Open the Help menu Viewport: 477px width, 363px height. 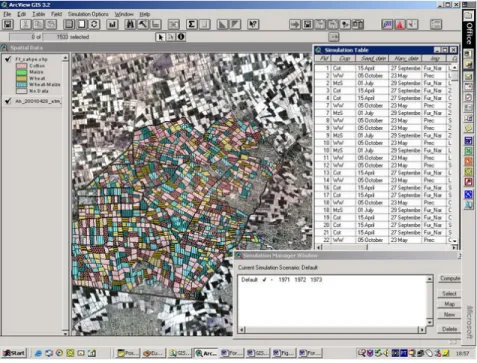(145, 14)
